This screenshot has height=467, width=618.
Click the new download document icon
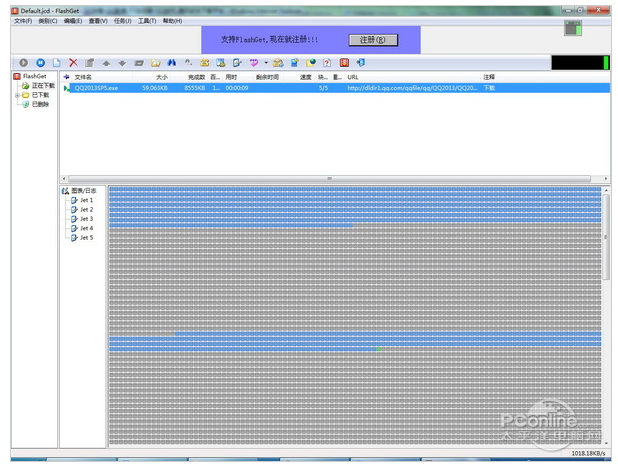(x=56, y=63)
